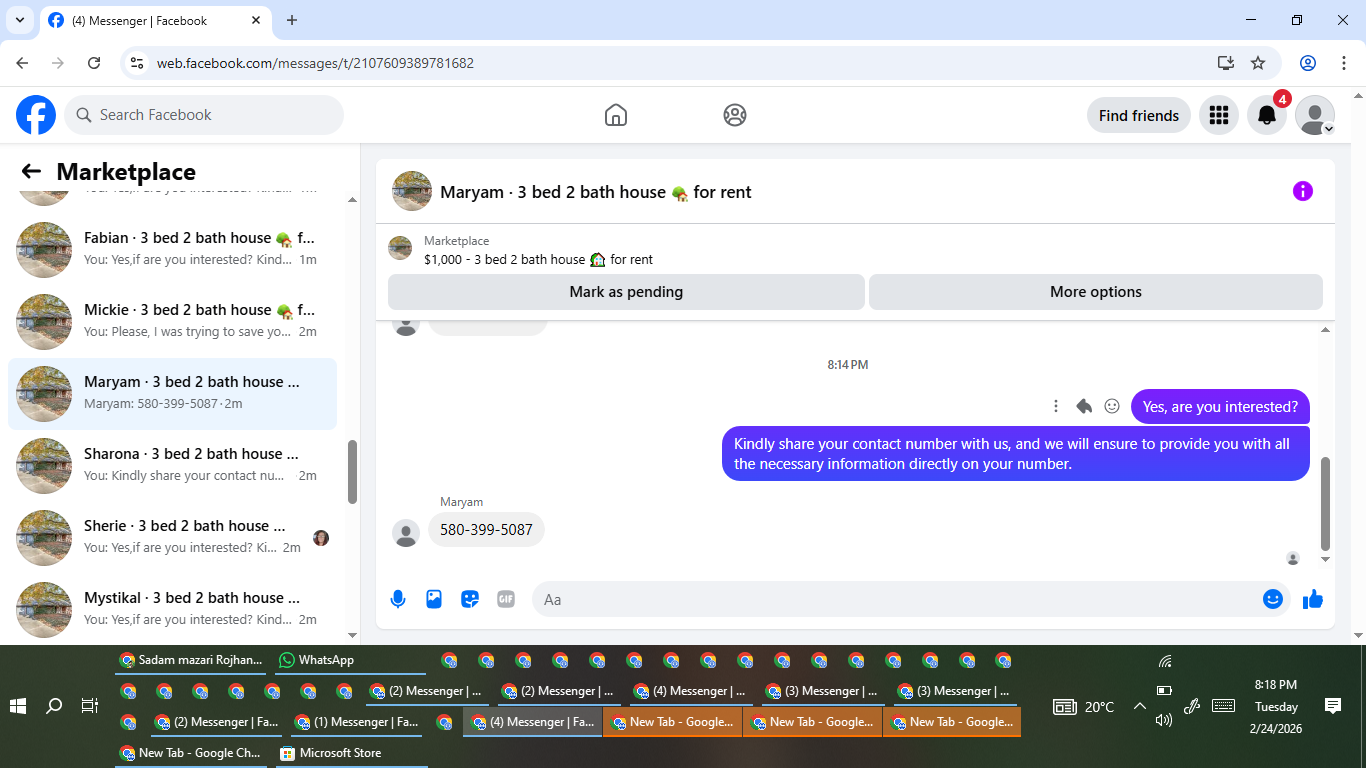Open Windows Task View icon
Viewport: 1366px width, 768px height.
[89, 706]
